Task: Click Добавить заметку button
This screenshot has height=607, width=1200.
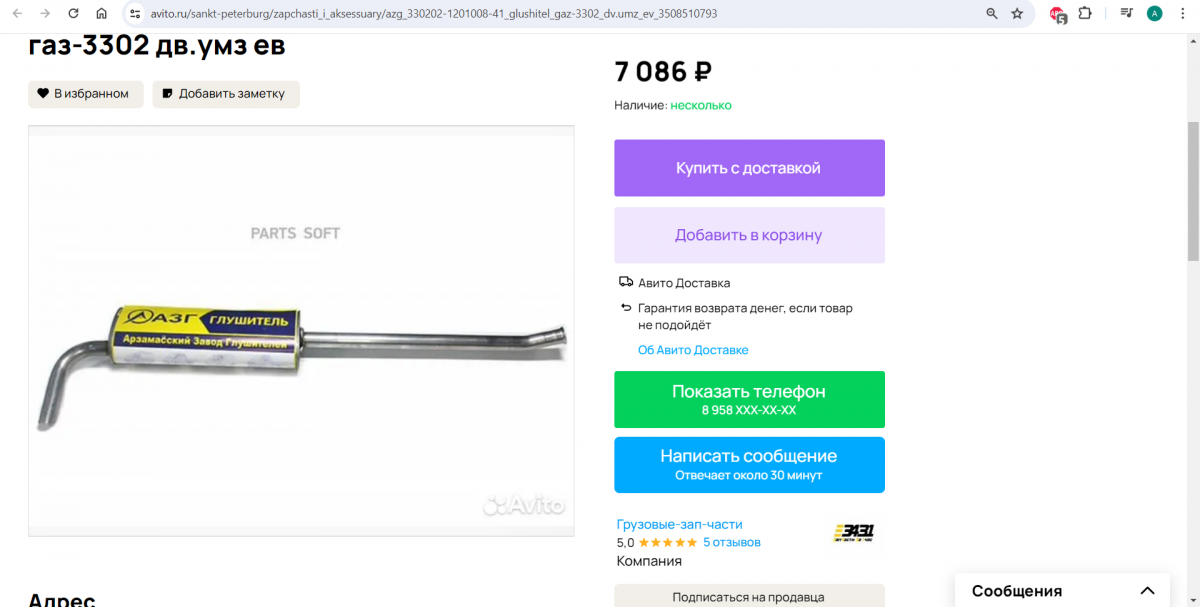Action: (226, 94)
